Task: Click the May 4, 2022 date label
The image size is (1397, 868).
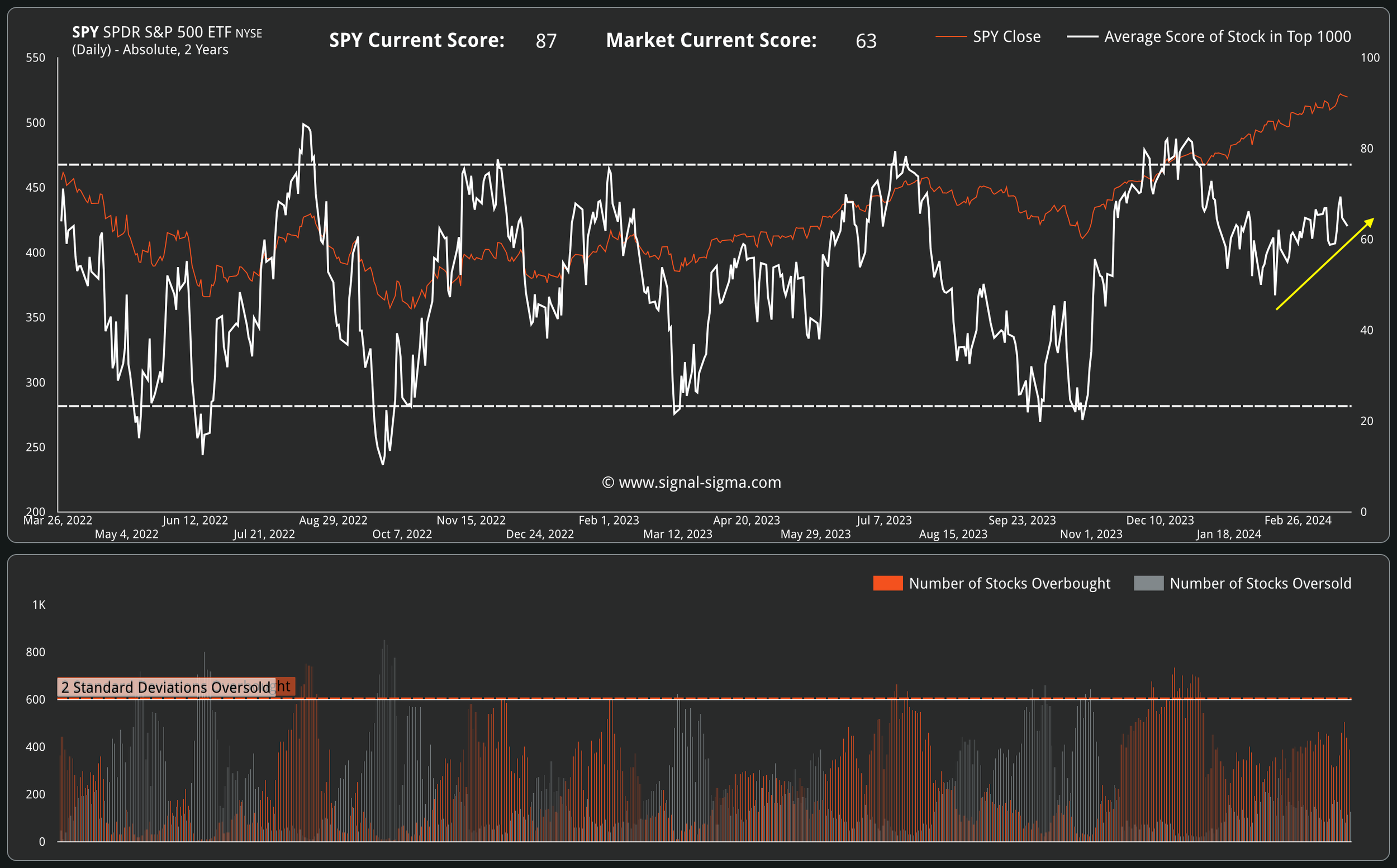Action: click(x=126, y=534)
